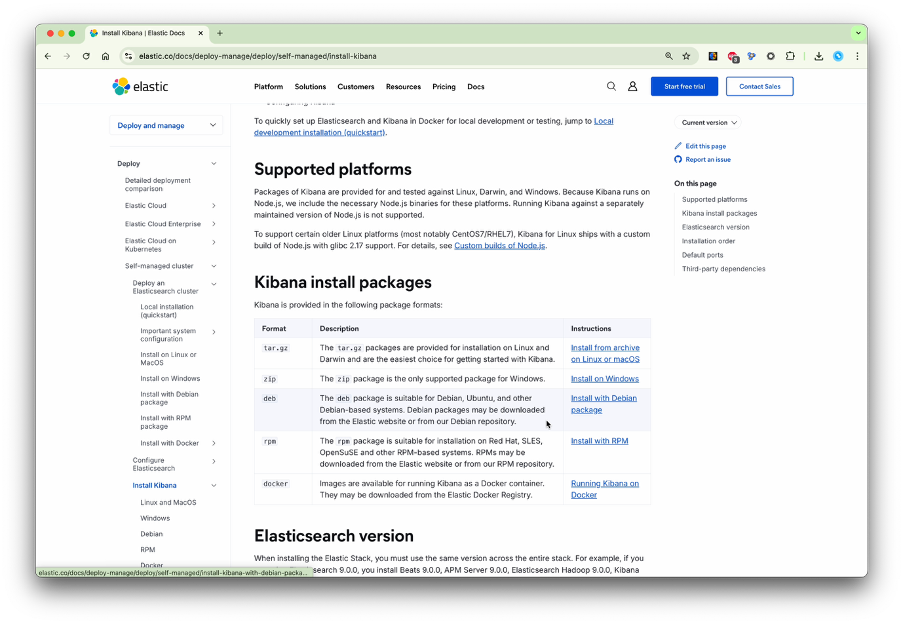
Task: Expand the Install with Docker chevron
Action: [214, 443]
